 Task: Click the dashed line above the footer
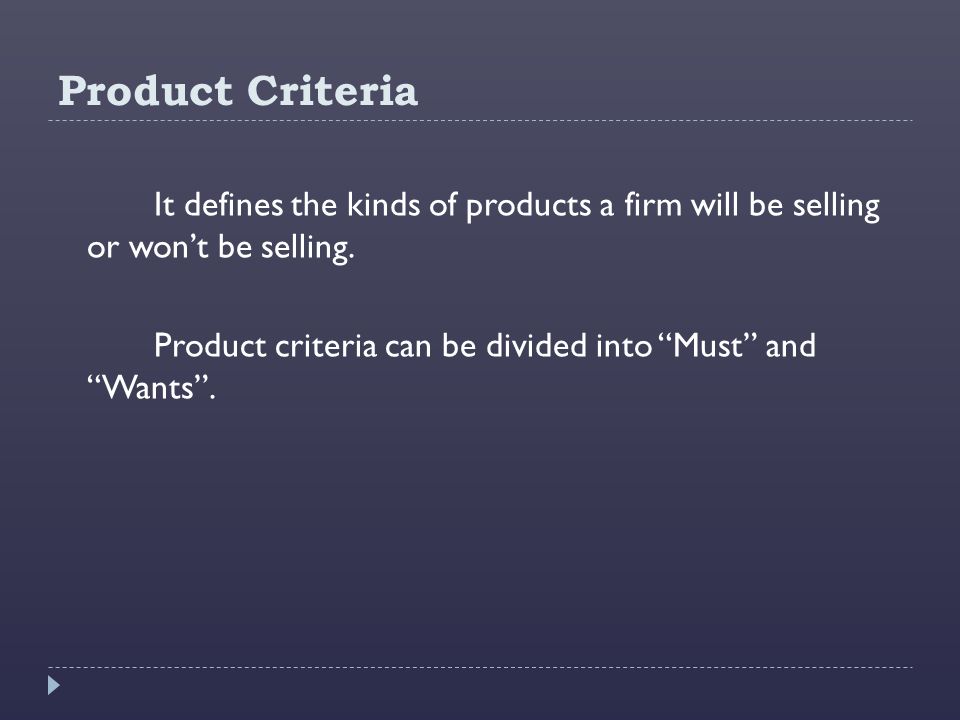(481, 667)
